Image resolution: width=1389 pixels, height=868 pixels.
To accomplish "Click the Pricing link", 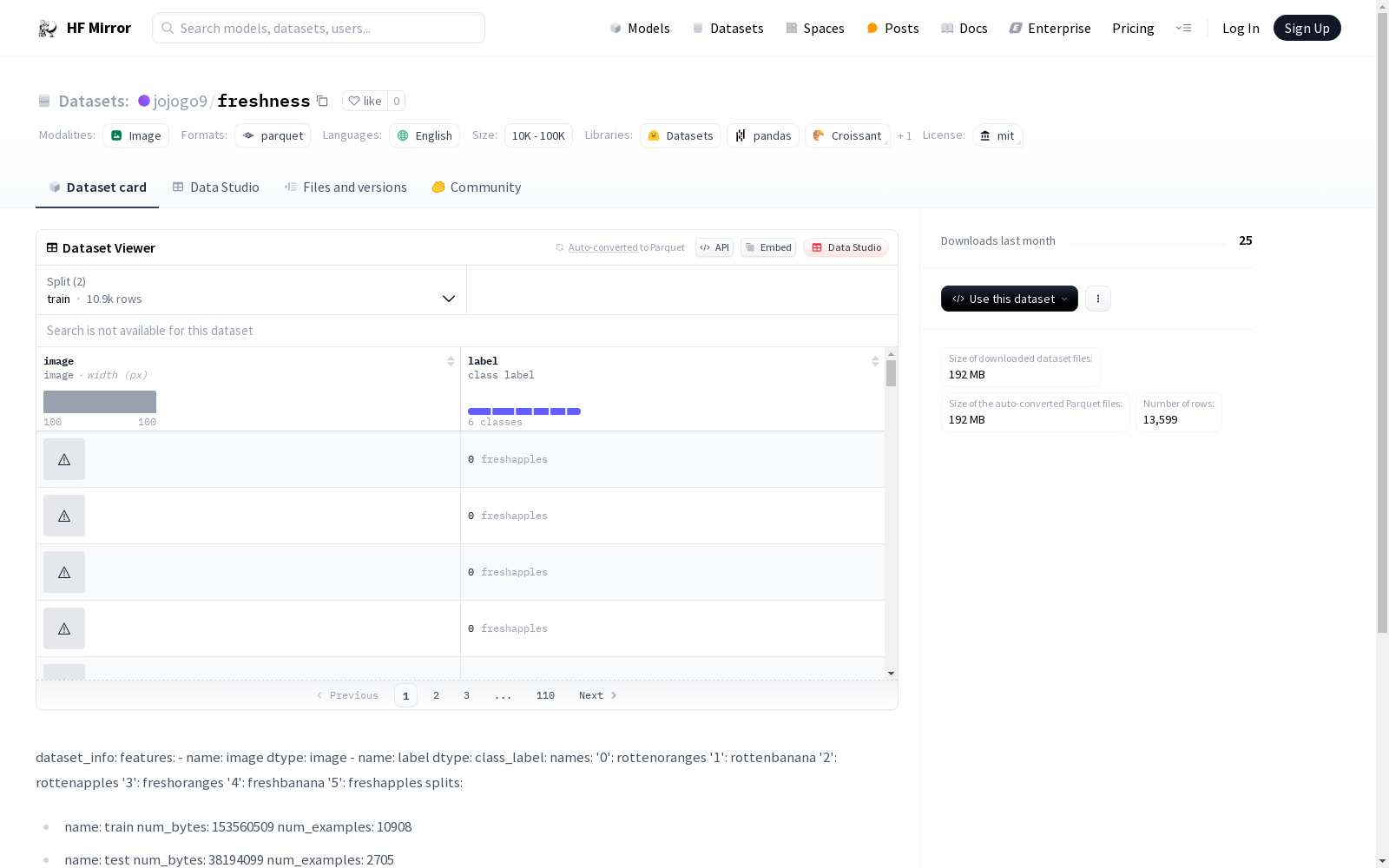I will tap(1133, 28).
